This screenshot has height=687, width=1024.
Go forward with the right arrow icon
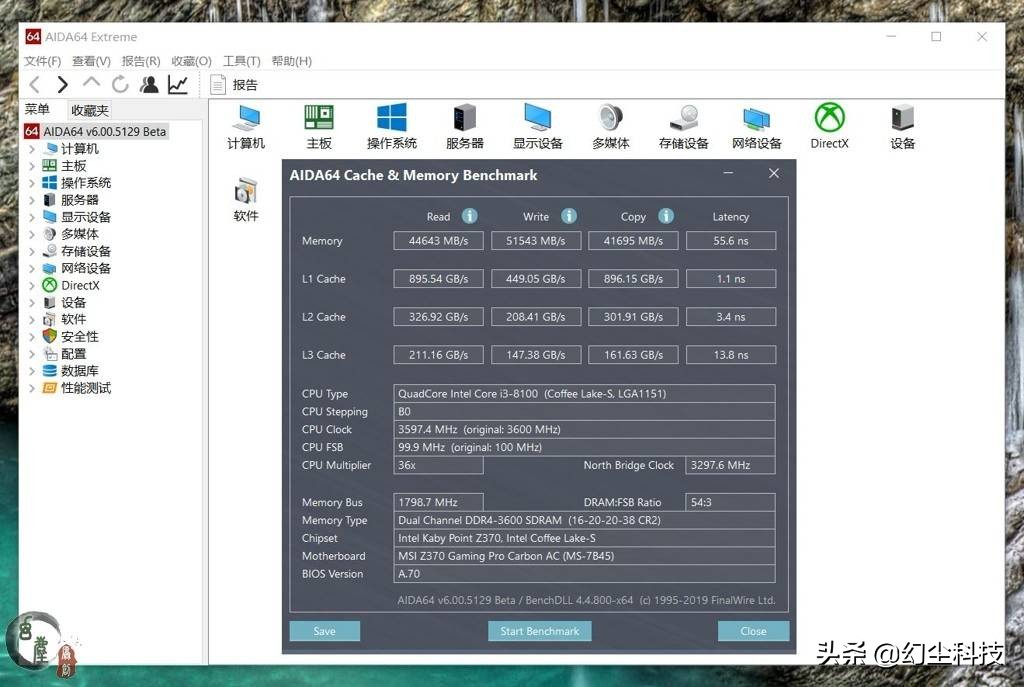(63, 84)
